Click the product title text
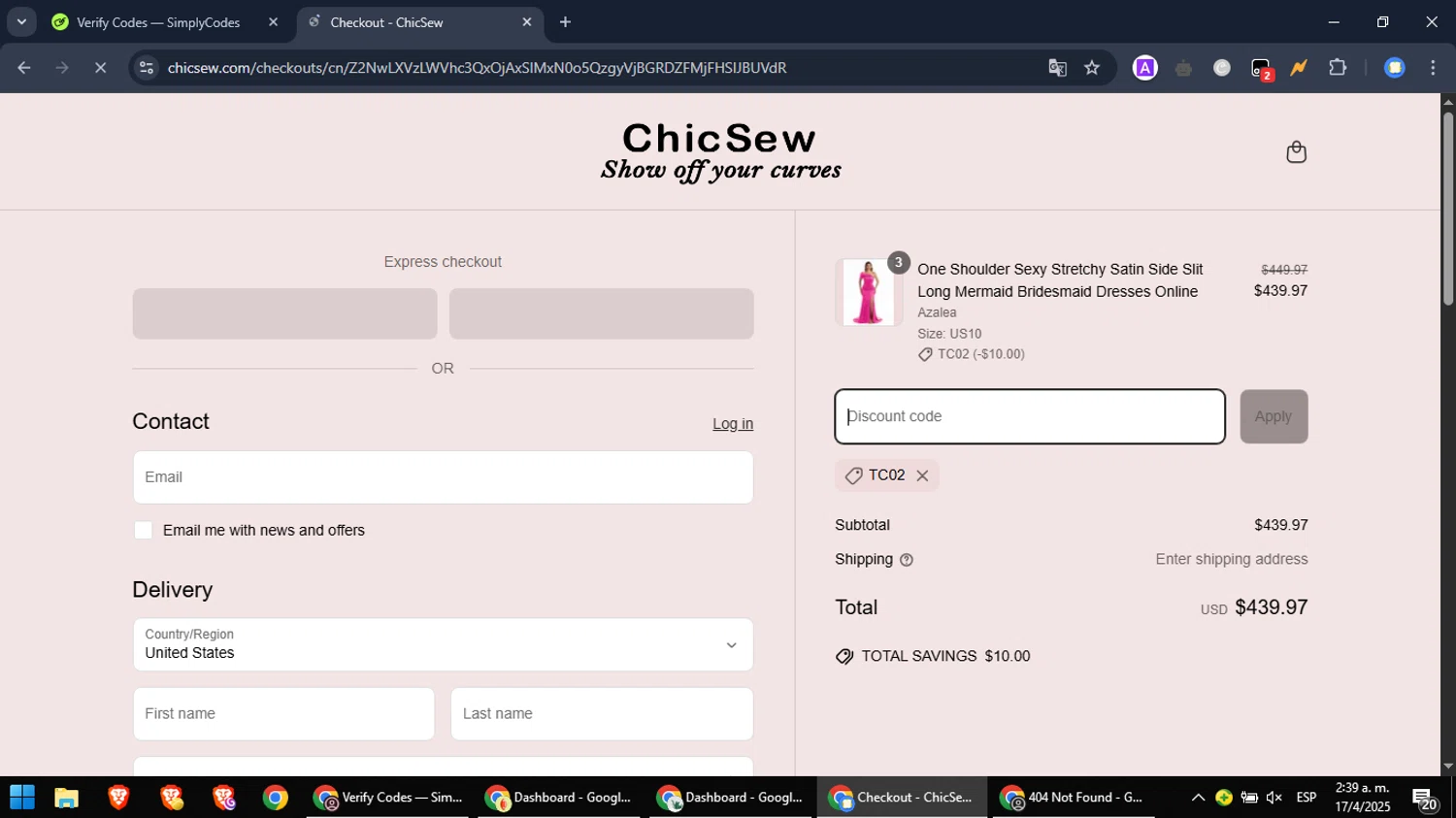Image resolution: width=1456 pixels, height=818 pixels. point(1060,280)
